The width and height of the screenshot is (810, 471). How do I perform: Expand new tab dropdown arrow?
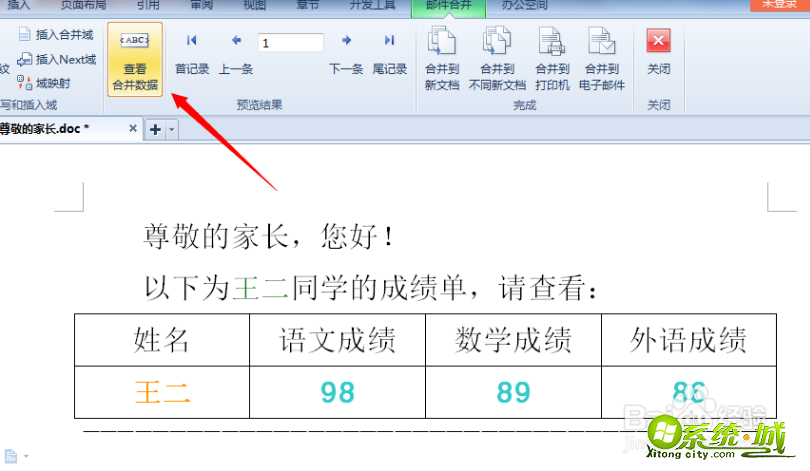(172, 130)
